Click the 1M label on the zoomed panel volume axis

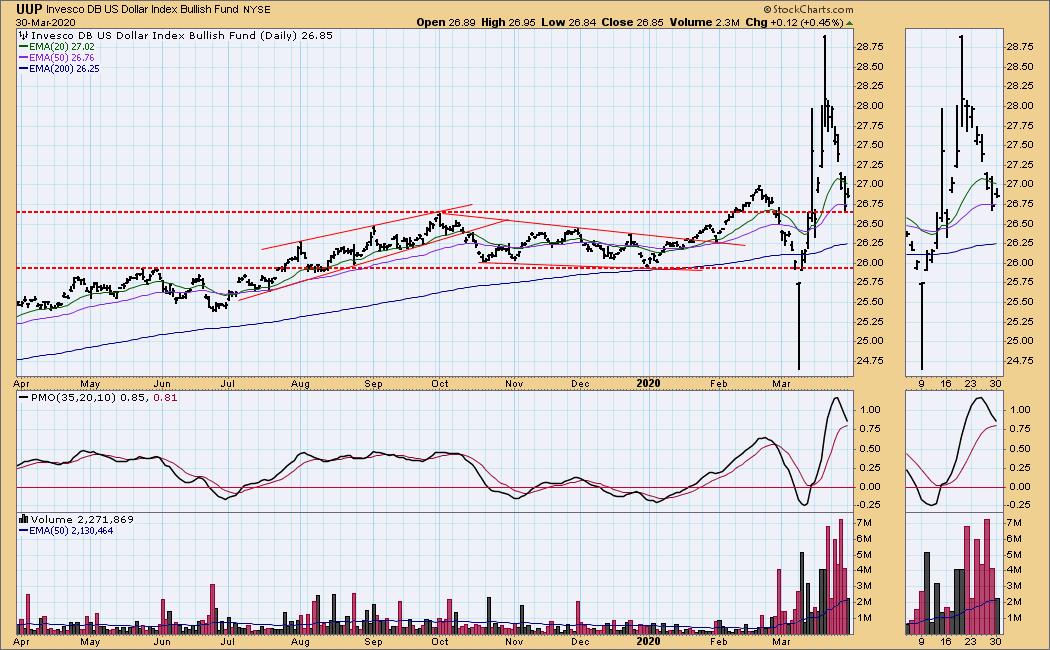click(x=1013, y=617)
